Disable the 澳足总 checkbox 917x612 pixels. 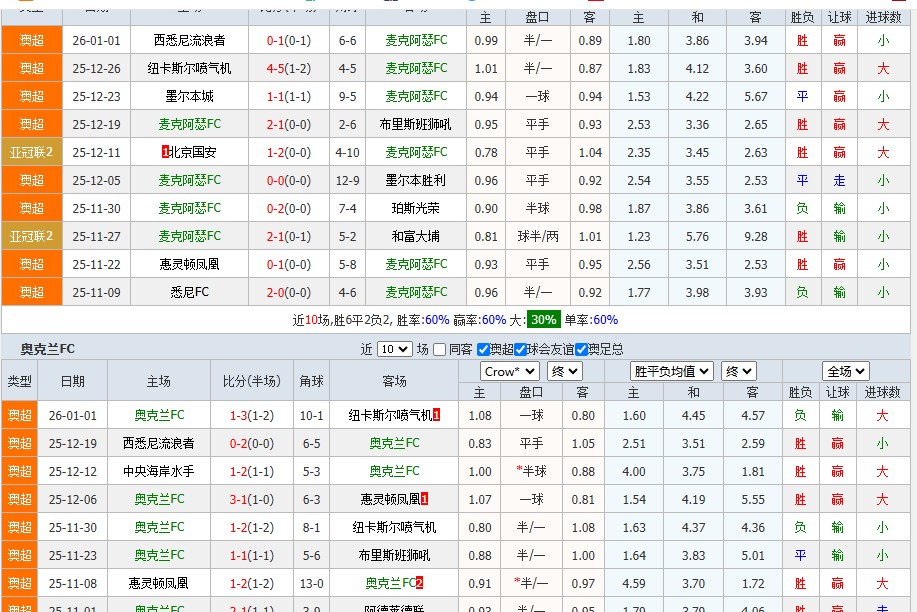582,349
